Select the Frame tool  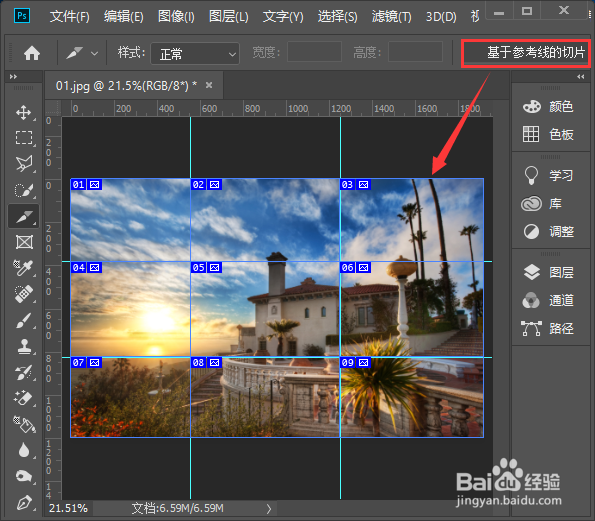click(24, 242)
